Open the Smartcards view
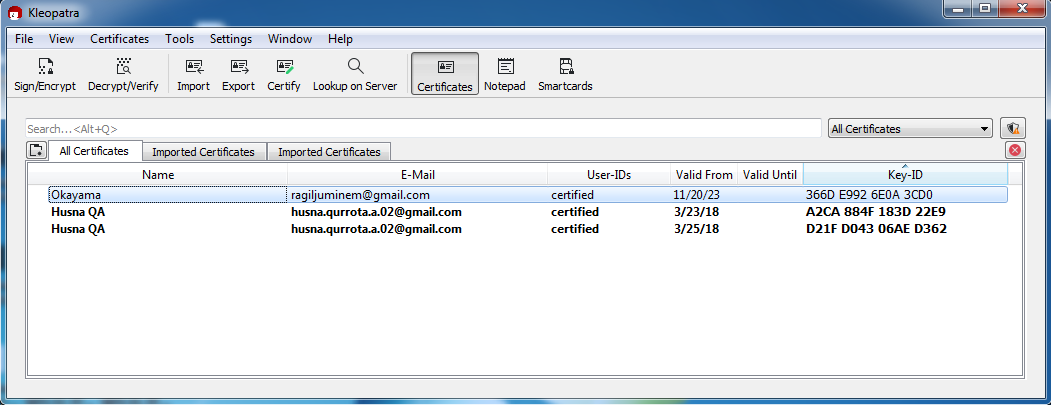The height and width of the screenshot is (405, 1051). (x=565, y=74)
